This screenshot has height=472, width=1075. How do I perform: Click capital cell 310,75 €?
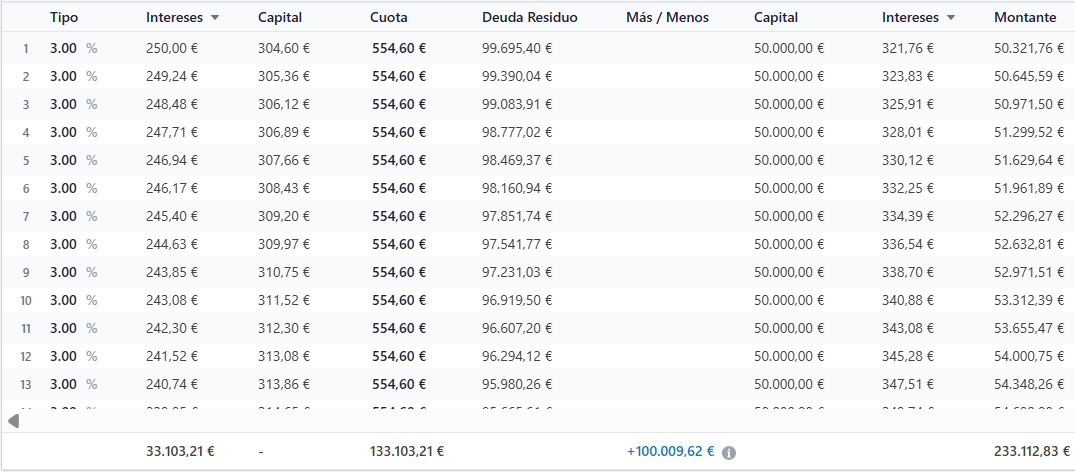[284, 272]
